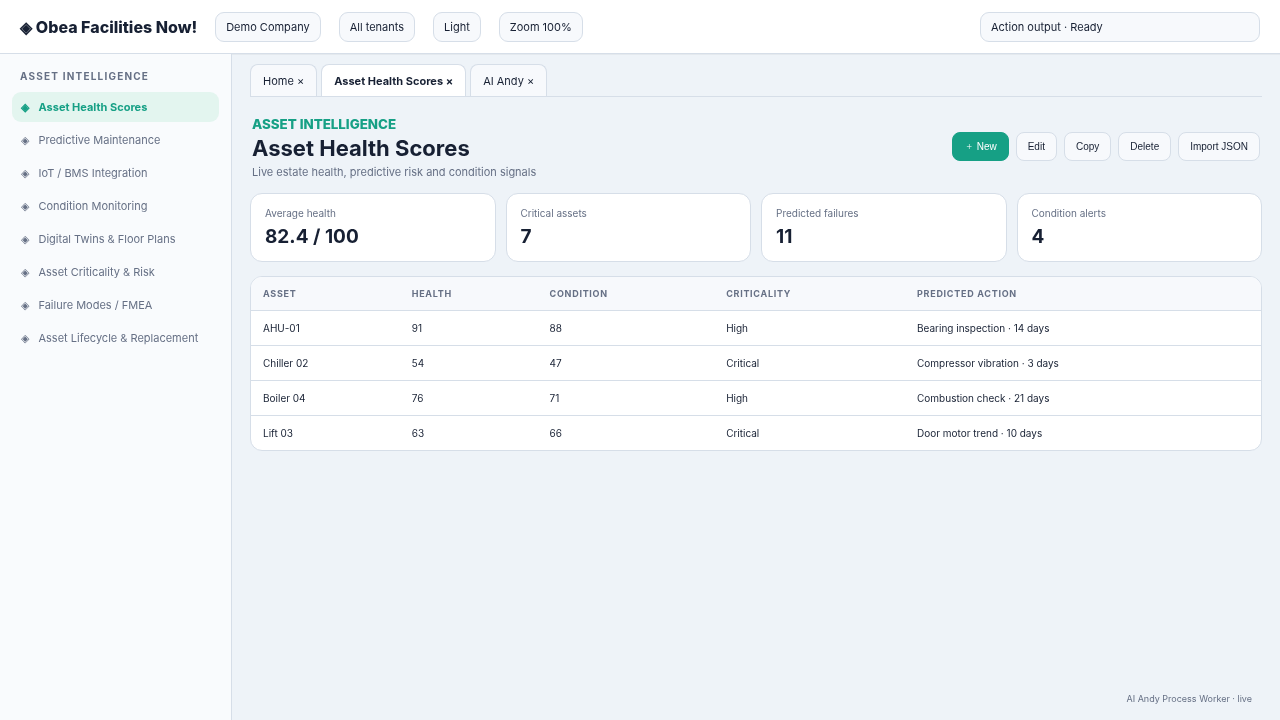Click the Edit button
The height and width of the screenshot is (720, 1280).
1036,146
